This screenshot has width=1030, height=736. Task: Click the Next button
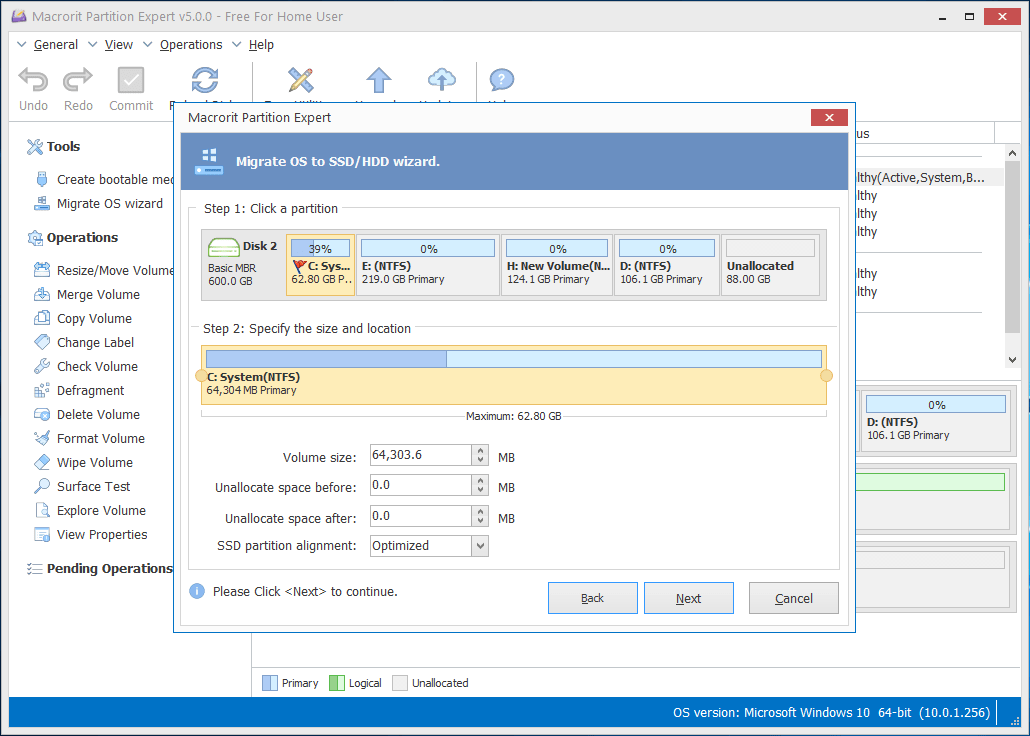[x=688, y=598]
